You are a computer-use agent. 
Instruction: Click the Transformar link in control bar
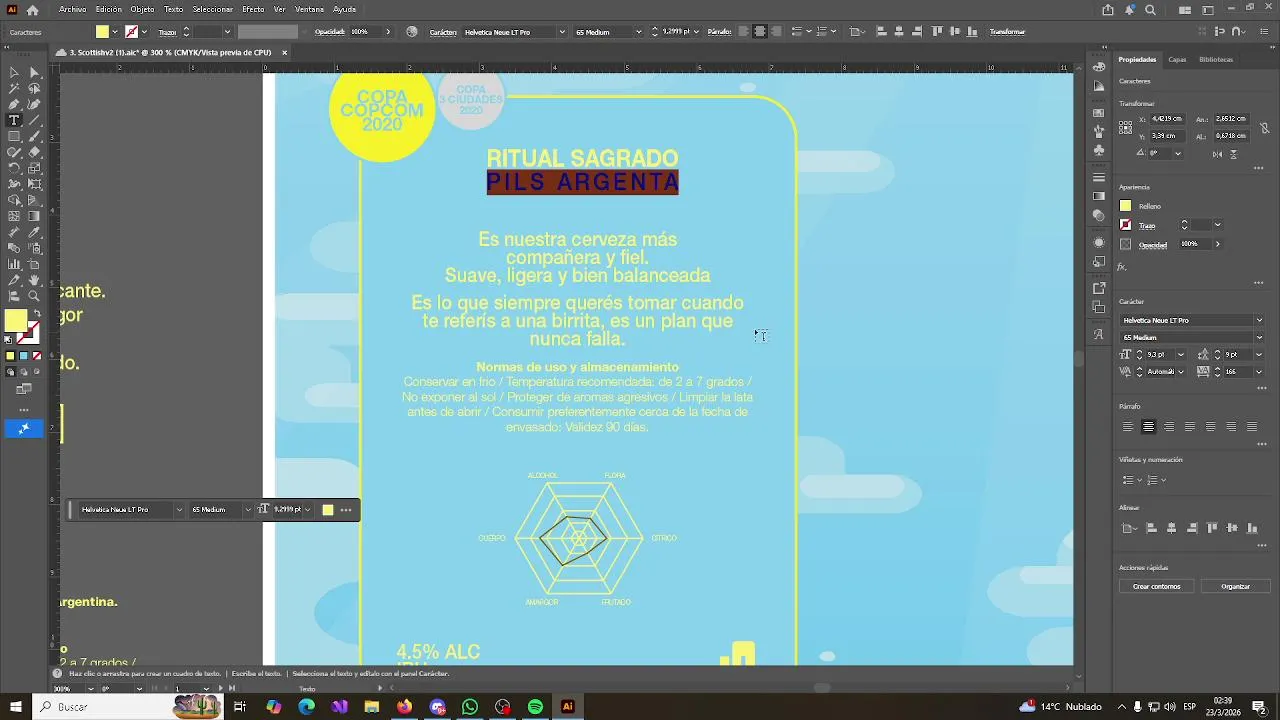point(1007,32)
